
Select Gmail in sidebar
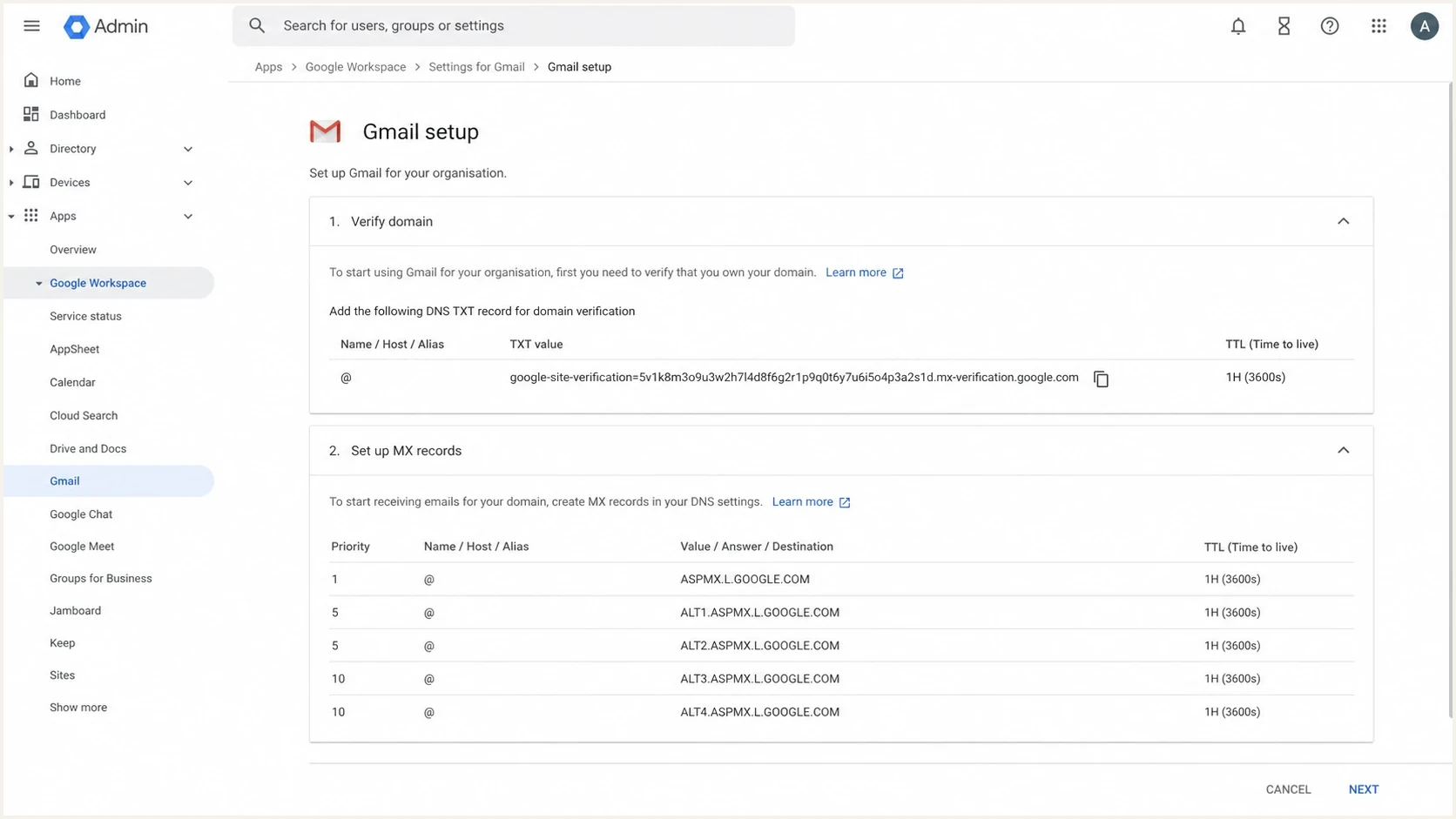pos(108,481)
